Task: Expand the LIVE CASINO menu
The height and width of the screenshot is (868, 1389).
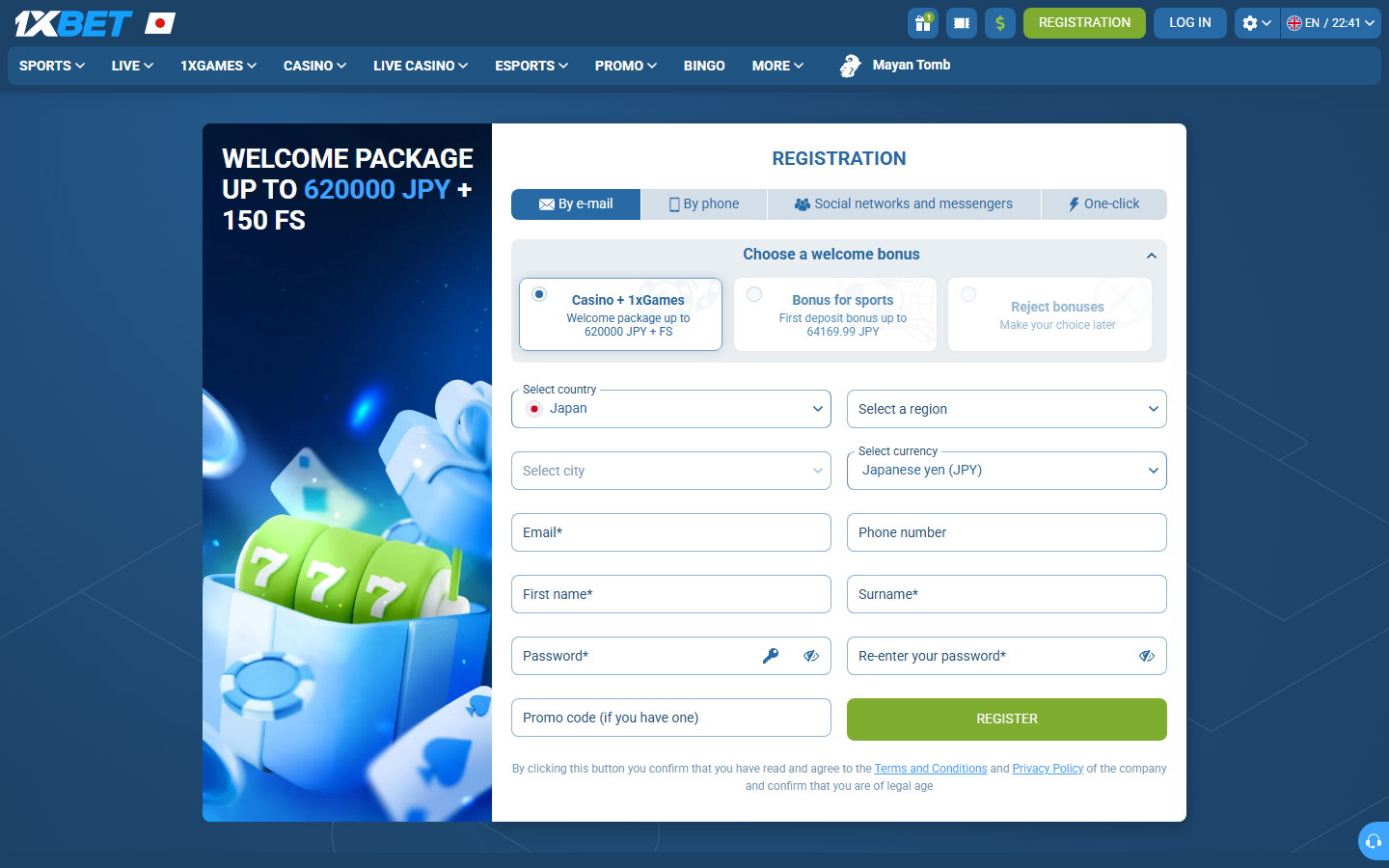Action: [x=421, y=66]
